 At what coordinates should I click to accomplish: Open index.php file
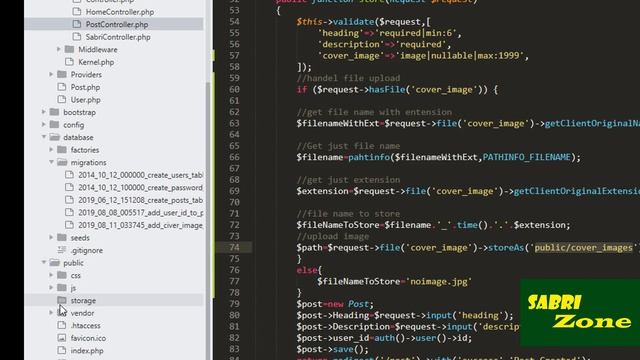coord(87,351)
